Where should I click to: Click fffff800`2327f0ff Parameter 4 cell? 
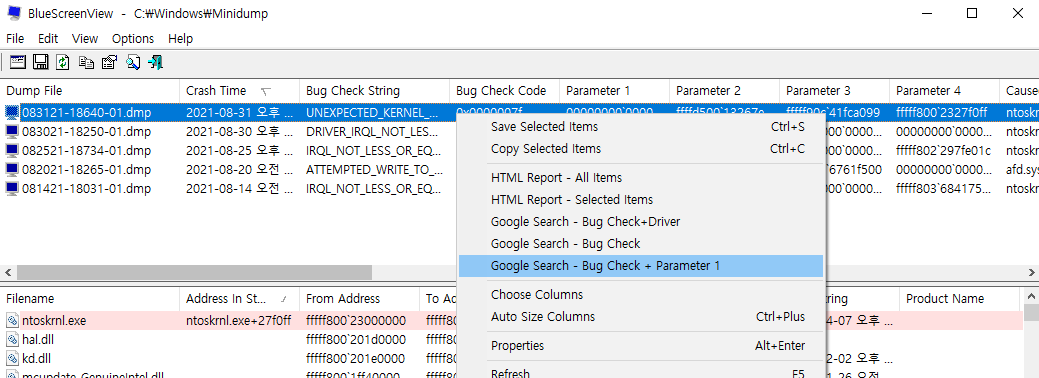tap(942, 112)
